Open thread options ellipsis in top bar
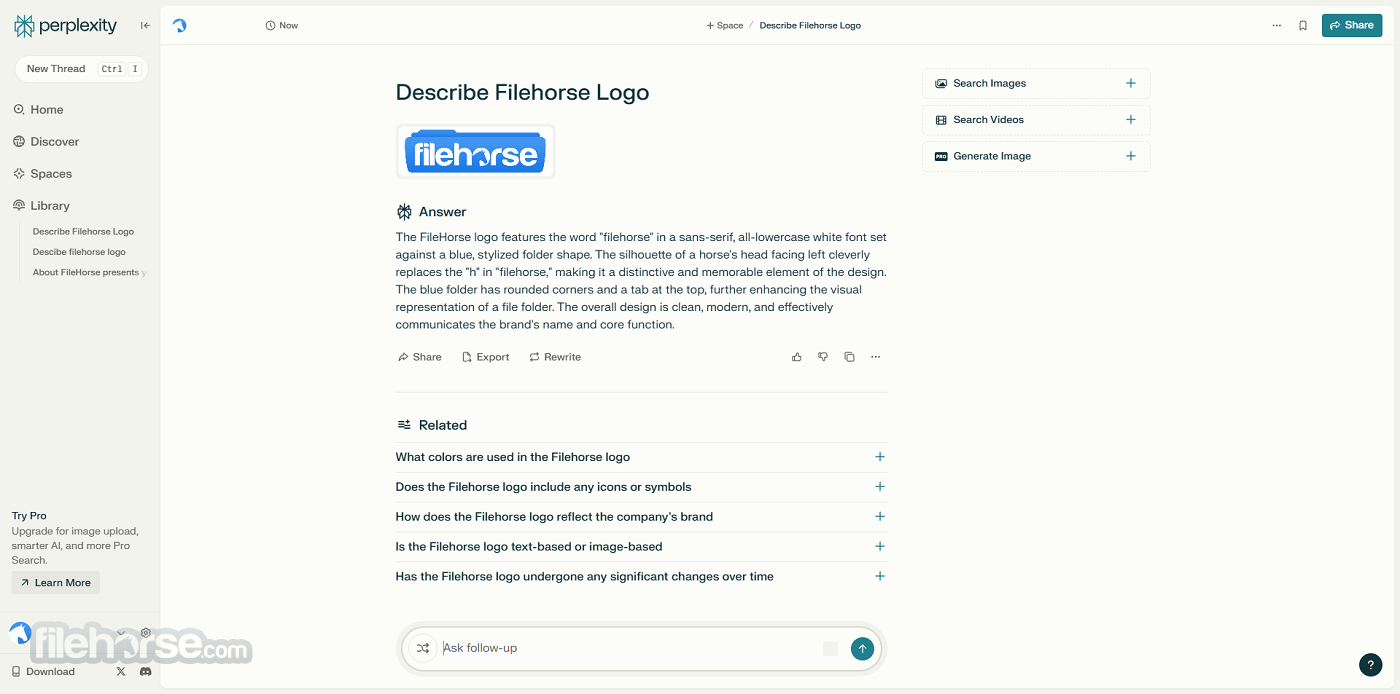This screenshot has height=694, width=1400. (1277, 26)
